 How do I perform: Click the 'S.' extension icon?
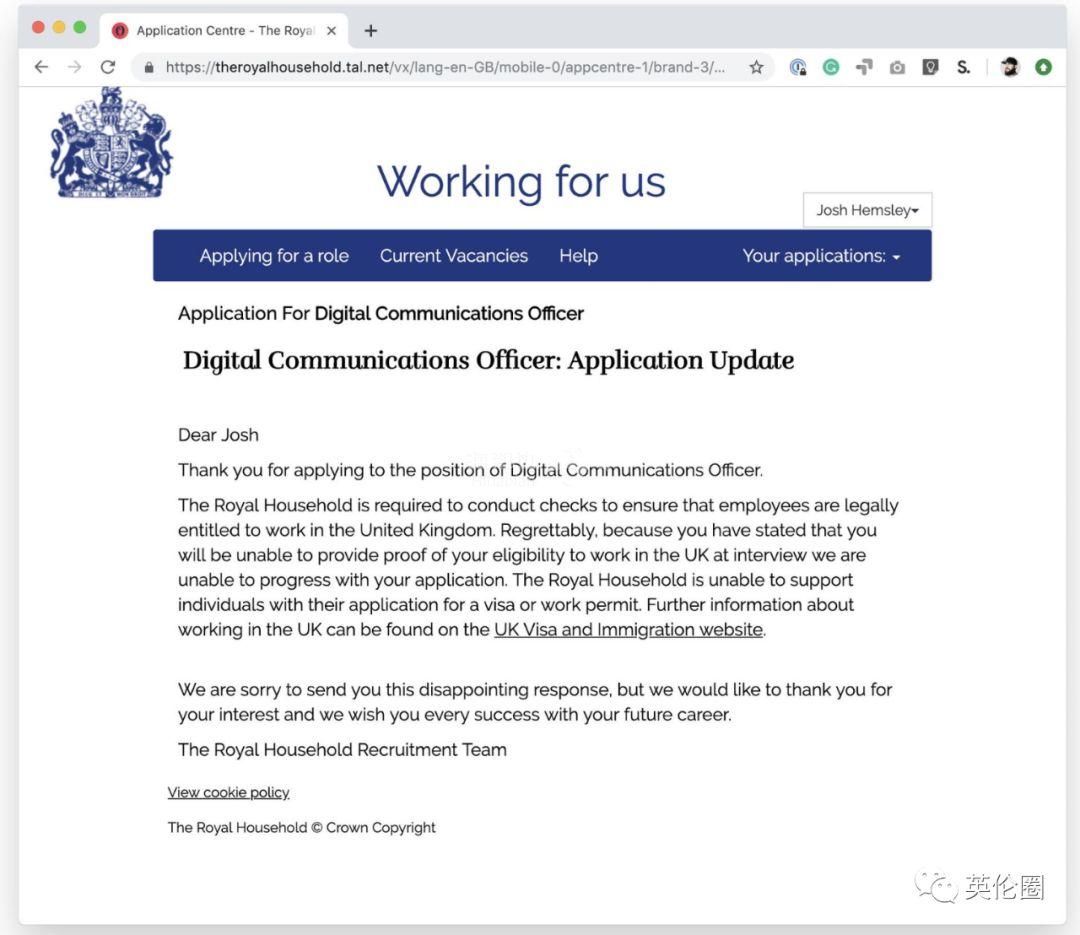pos(963,67)
